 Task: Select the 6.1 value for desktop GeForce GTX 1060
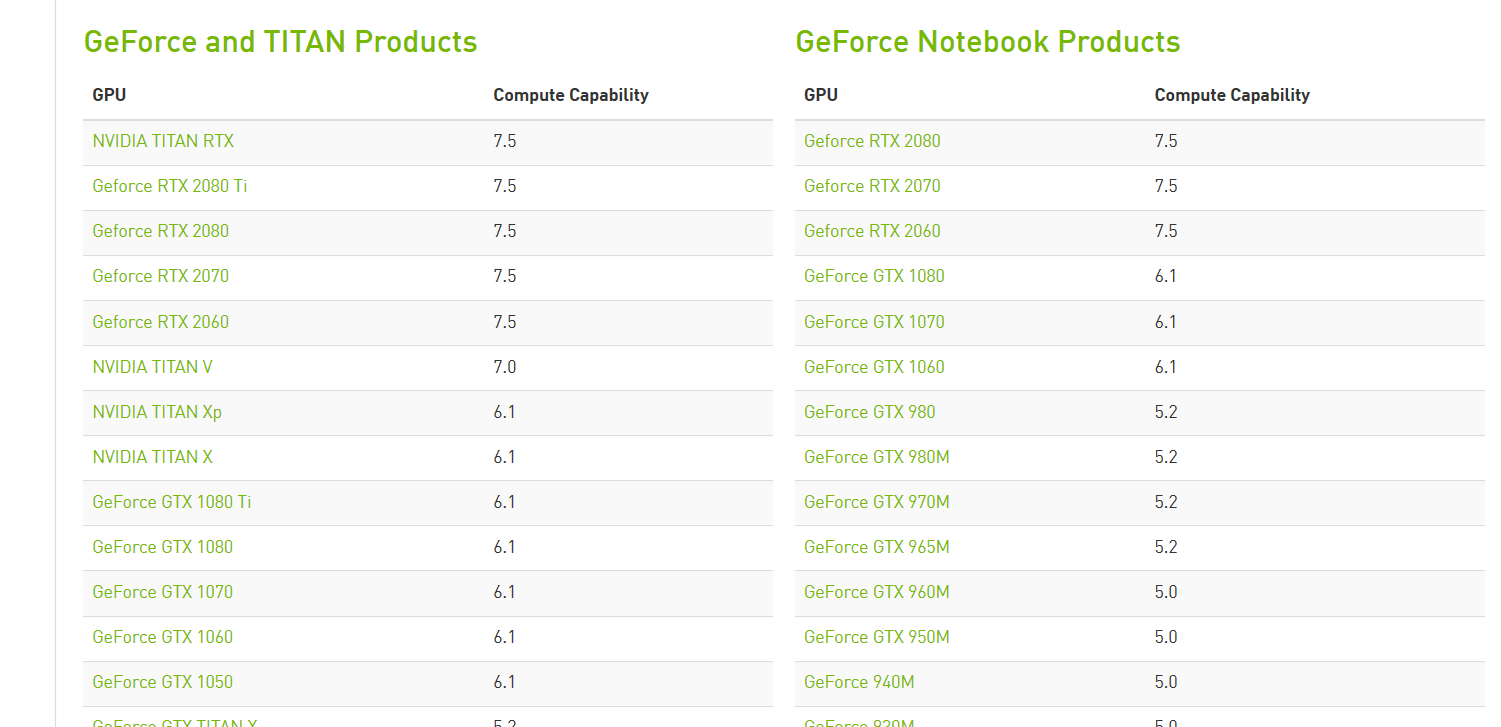pyautogui.click(x=505, y=637)
